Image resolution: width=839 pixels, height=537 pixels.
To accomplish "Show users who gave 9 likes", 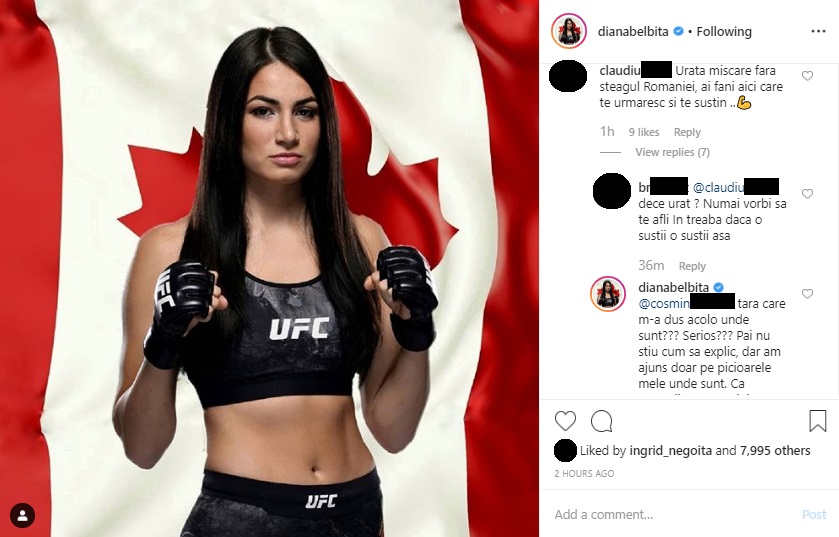I will [644, 132].
